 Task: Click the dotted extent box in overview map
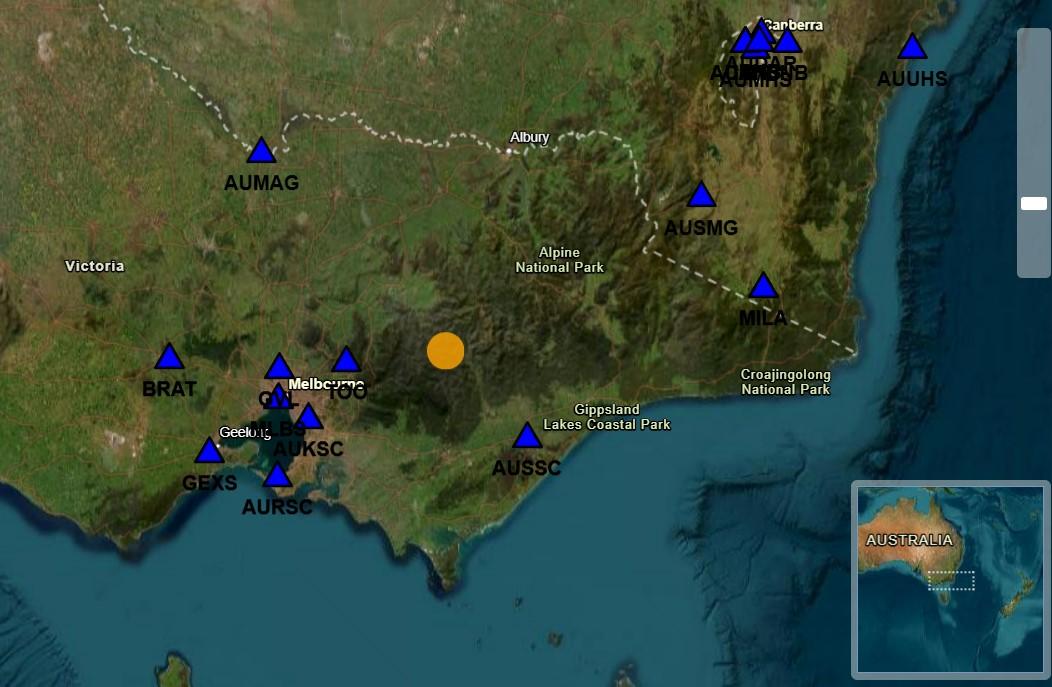(950, 580)
